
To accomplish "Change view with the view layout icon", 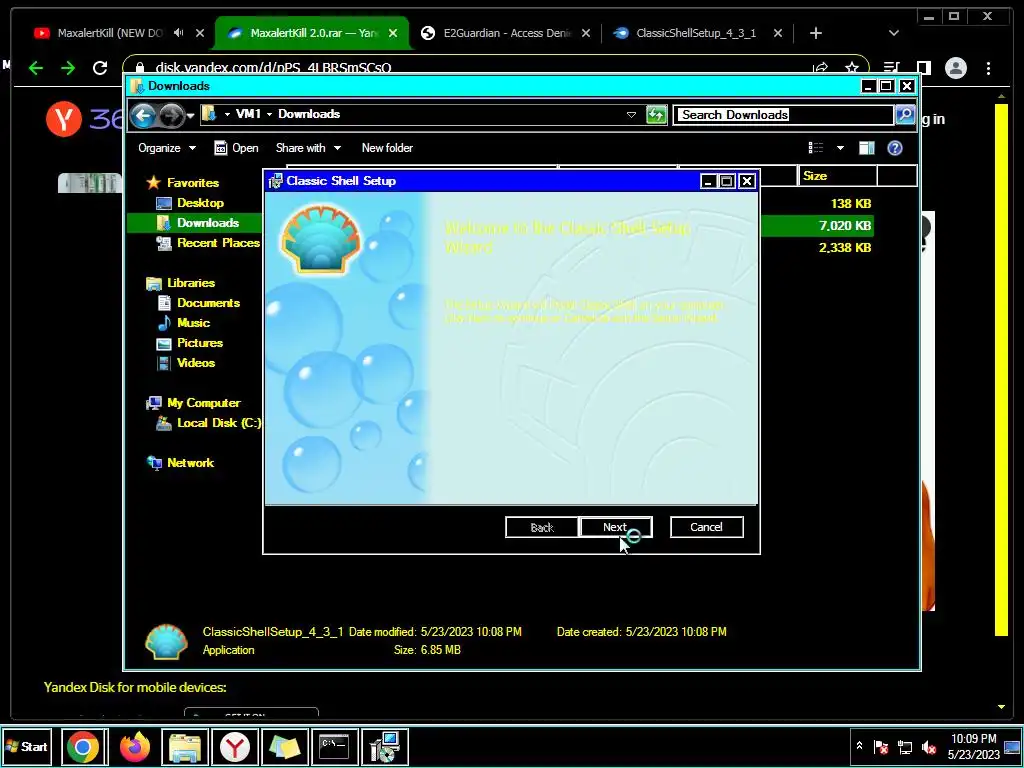I will [x=816, y=148].
